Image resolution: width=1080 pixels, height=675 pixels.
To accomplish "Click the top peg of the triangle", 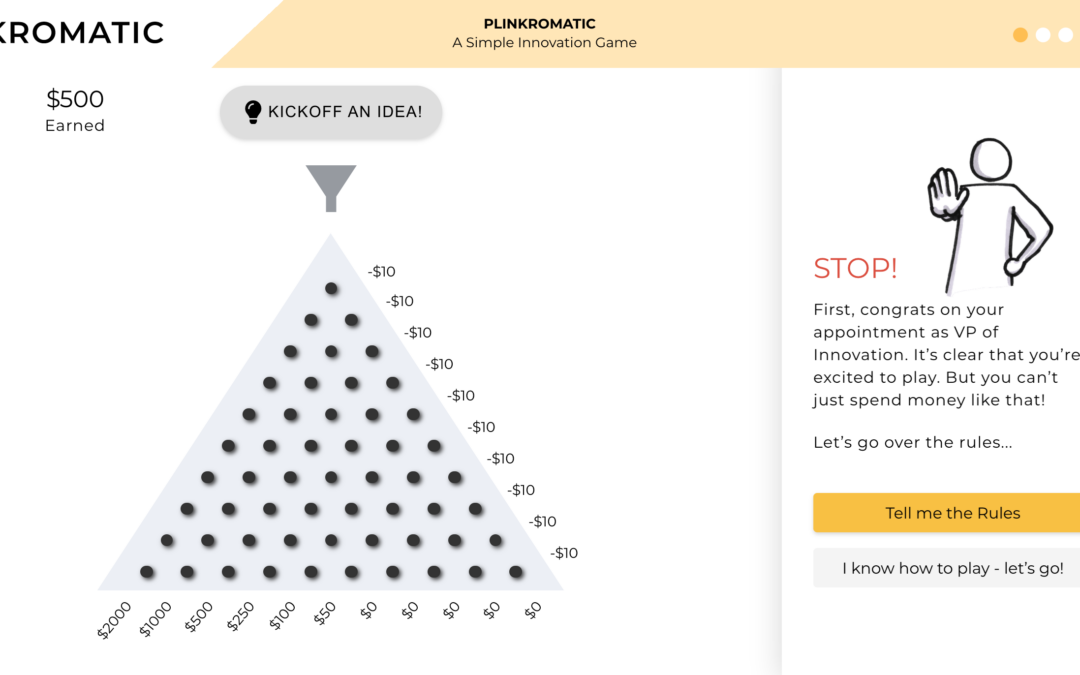I will [x=331, y=289].
